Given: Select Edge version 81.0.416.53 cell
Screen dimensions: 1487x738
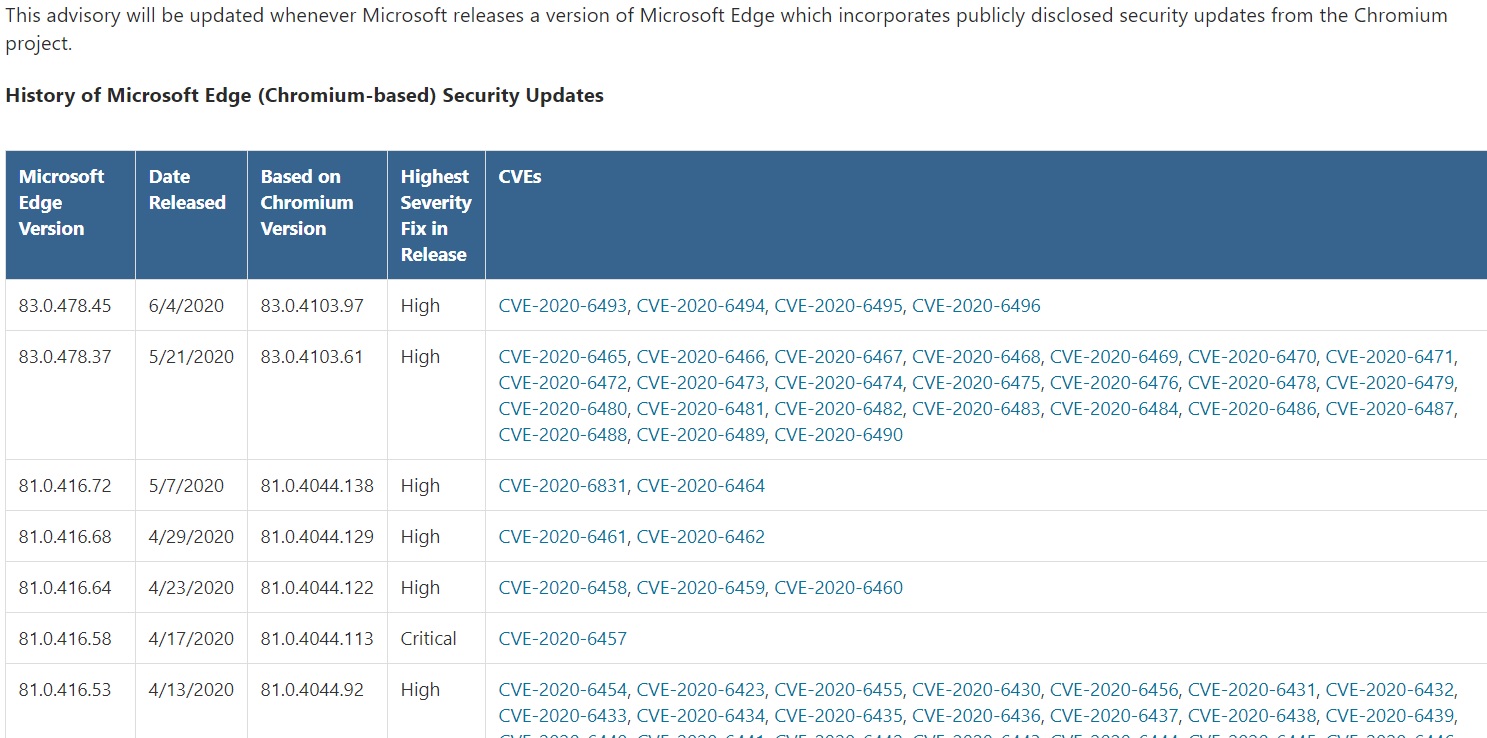Looking at the screenshot, I should click(70, 701).
